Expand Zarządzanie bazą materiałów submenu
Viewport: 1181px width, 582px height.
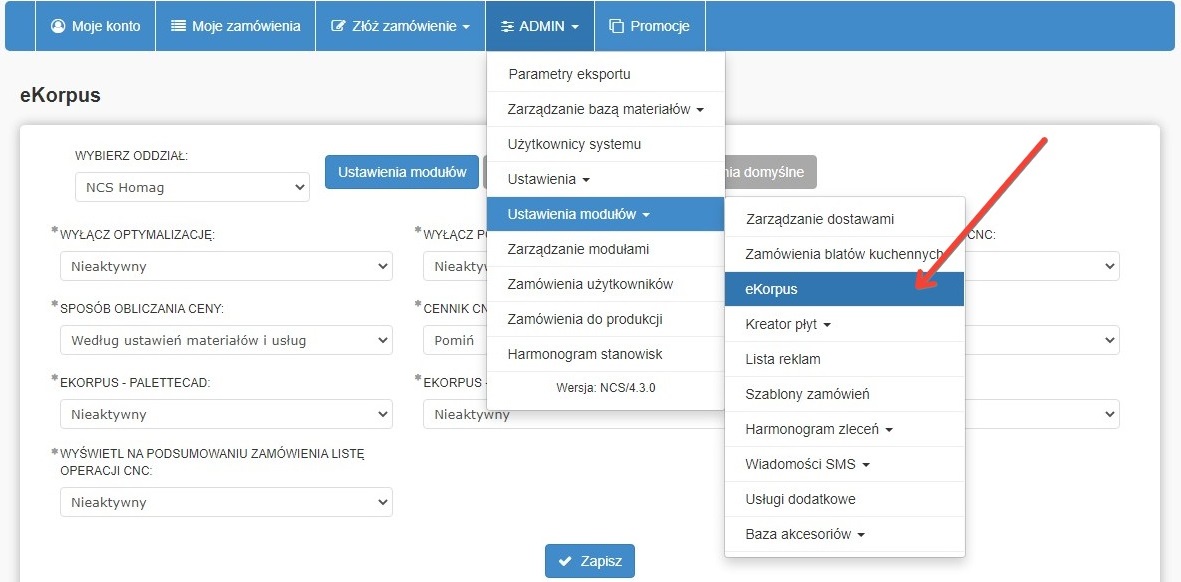[605, 109]
